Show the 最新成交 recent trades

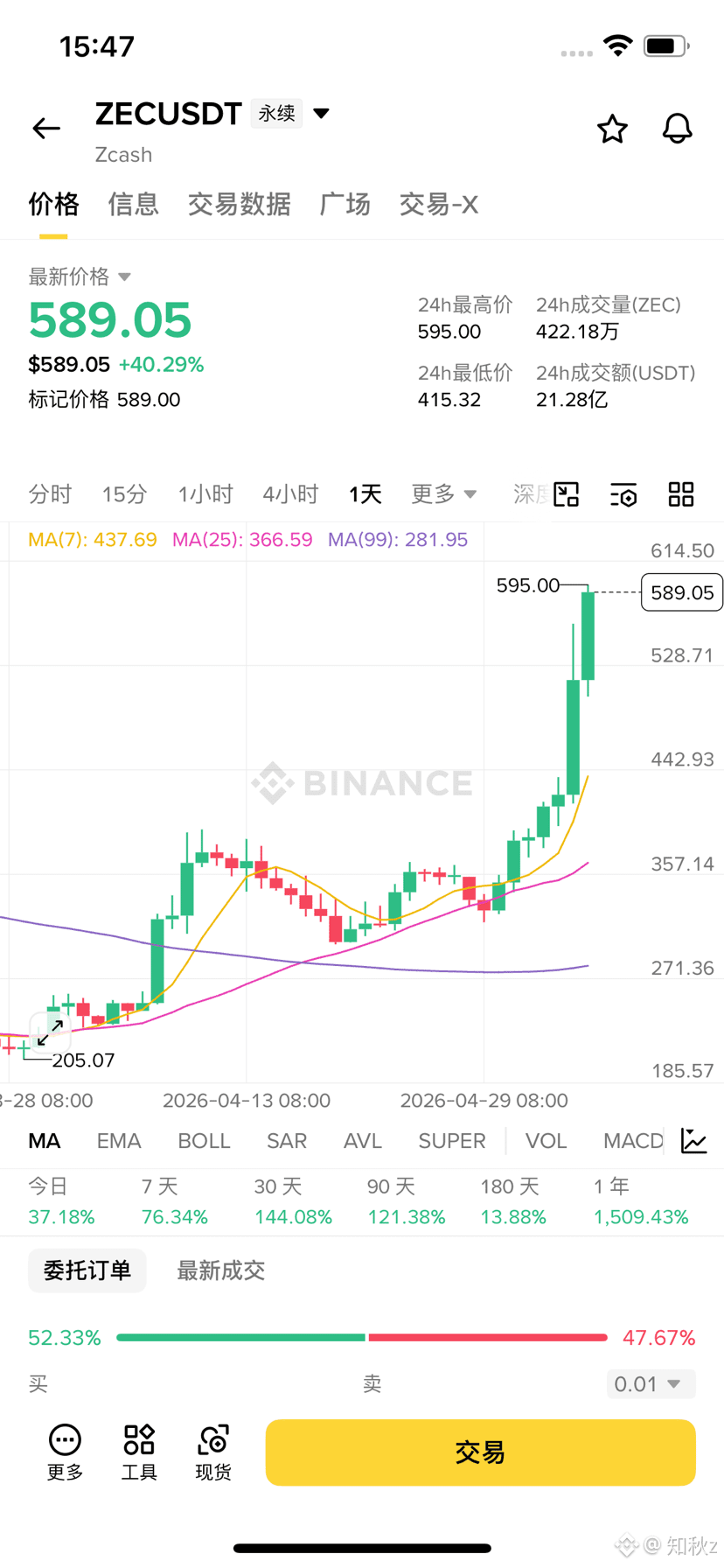point(220,1270)
